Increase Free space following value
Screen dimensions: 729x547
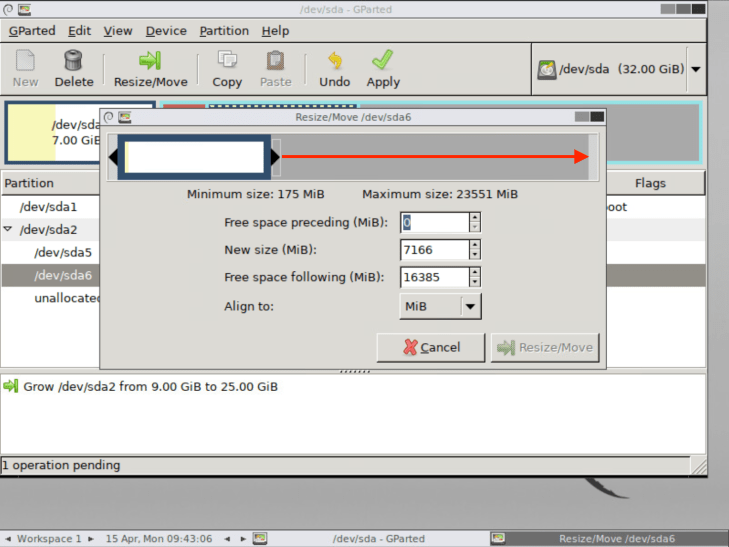click(x=474, y=272)
